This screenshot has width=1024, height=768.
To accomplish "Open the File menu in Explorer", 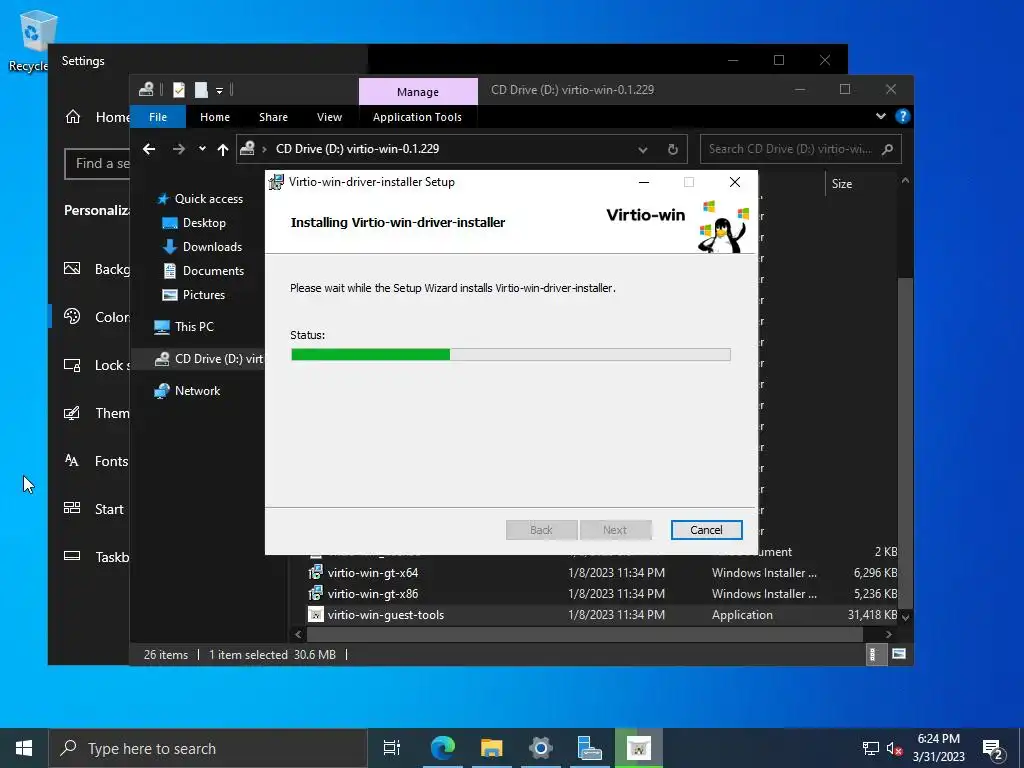I will (x=157, y=117).
